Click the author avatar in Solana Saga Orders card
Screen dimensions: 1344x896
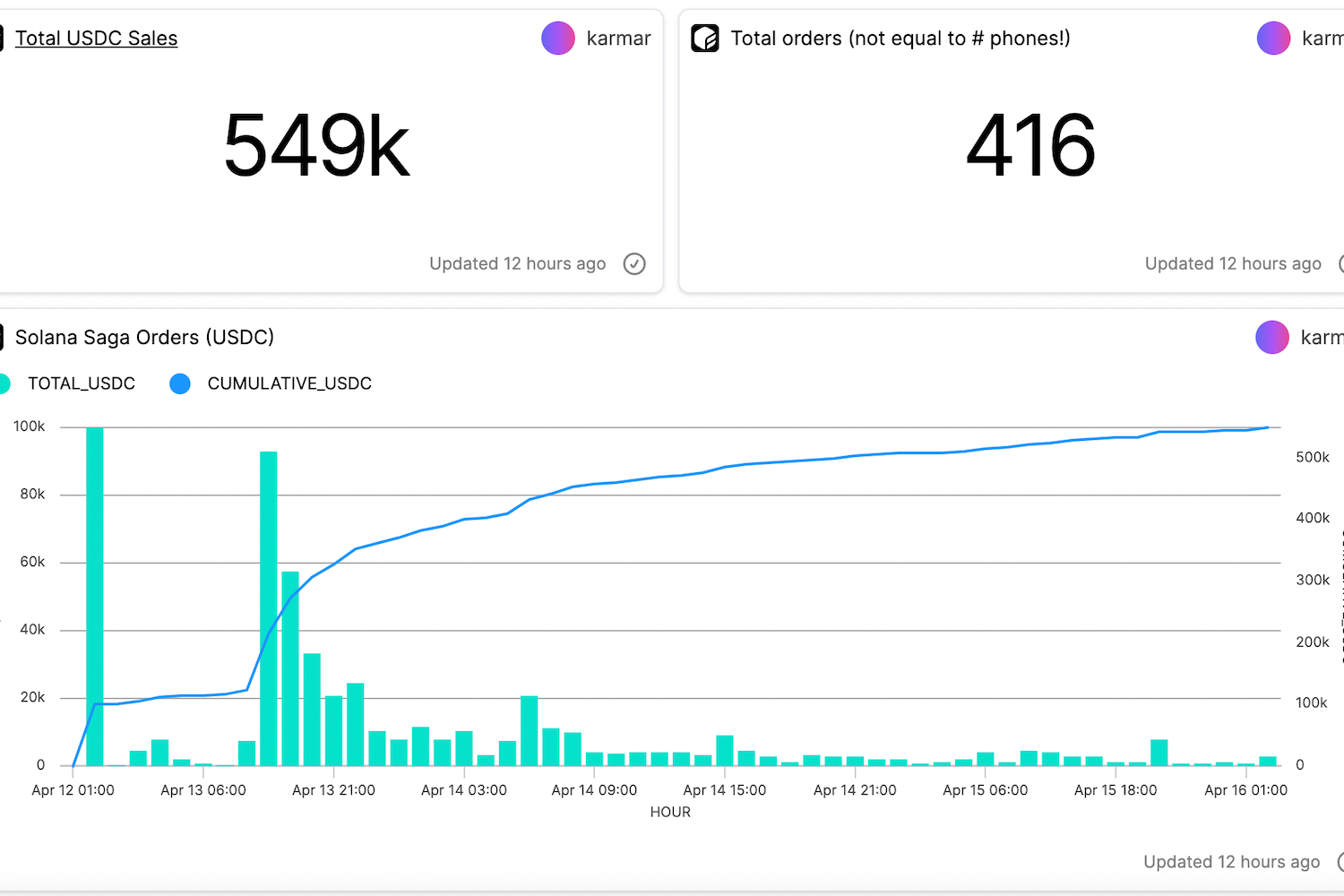tap(1272, 338)
